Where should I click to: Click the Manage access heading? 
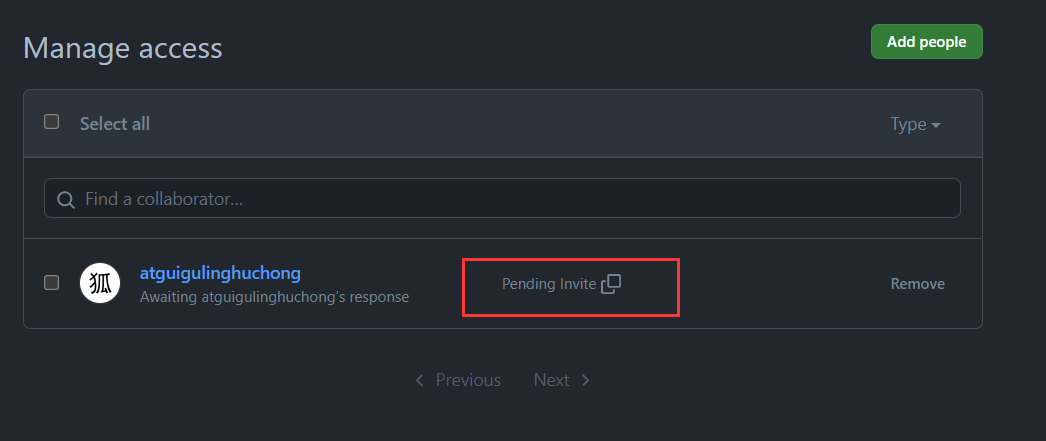tap(123, 48)
